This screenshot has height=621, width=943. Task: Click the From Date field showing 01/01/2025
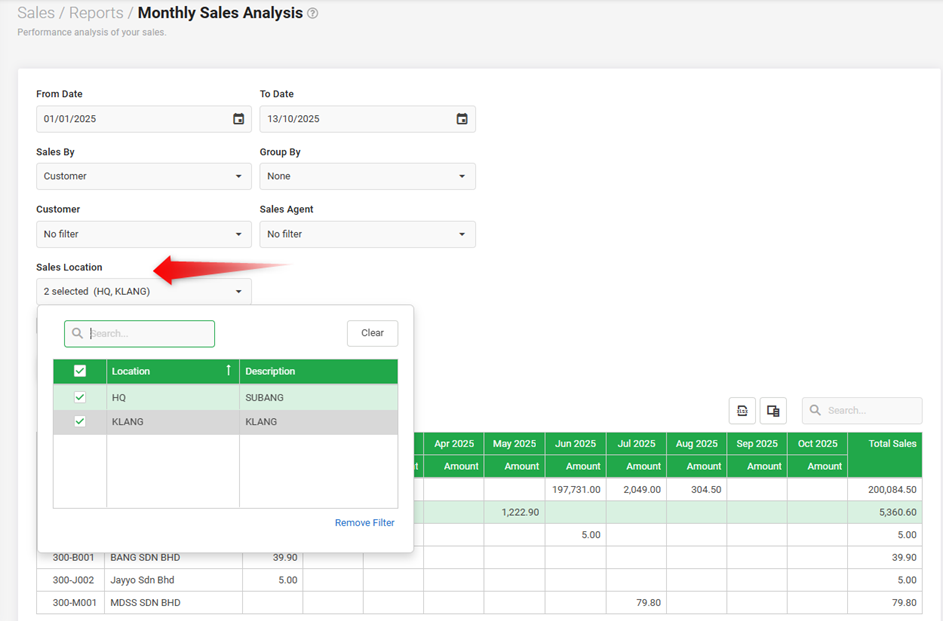(x=144, y=119)
